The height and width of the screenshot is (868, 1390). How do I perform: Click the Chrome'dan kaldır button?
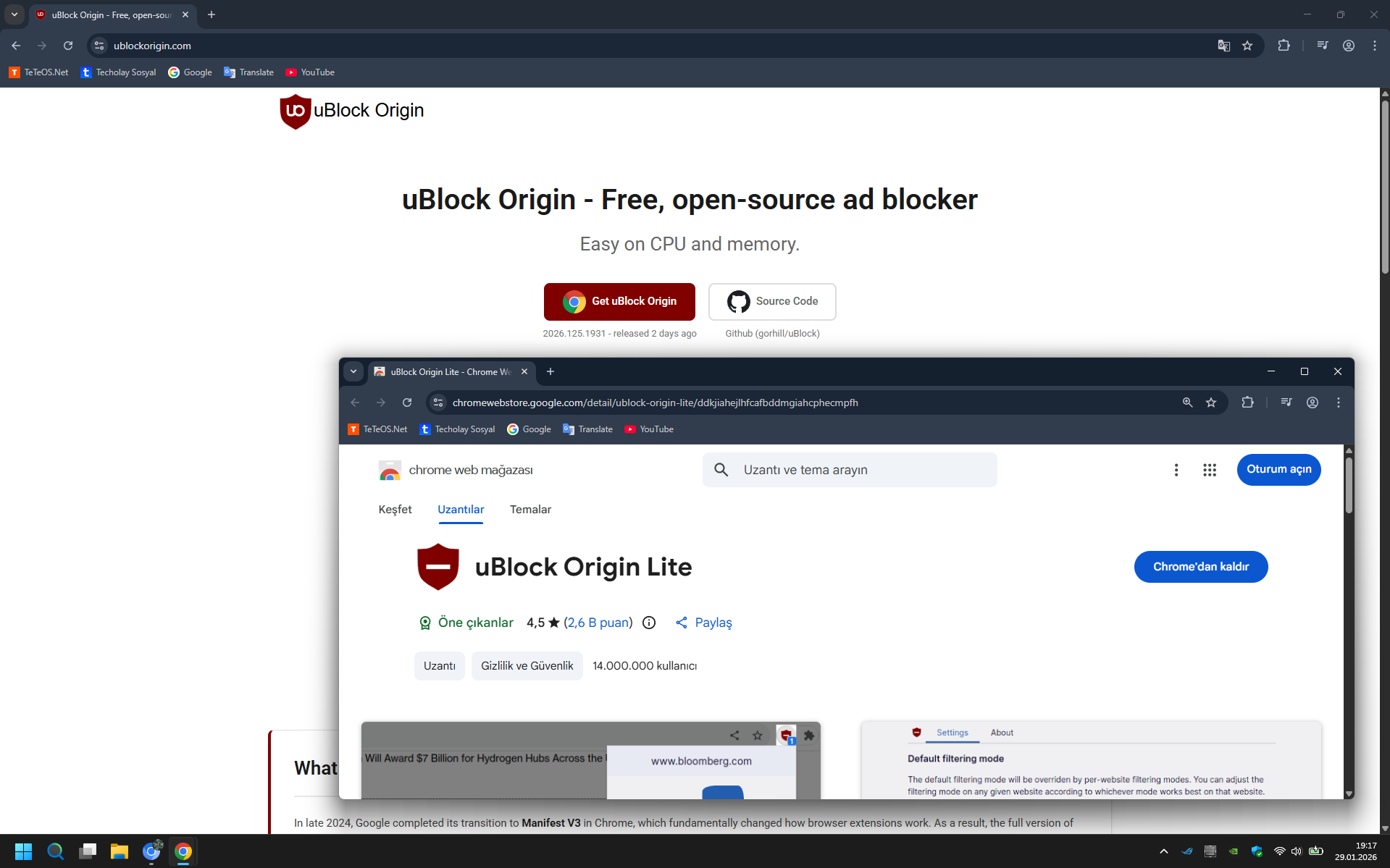point(1201,567)
